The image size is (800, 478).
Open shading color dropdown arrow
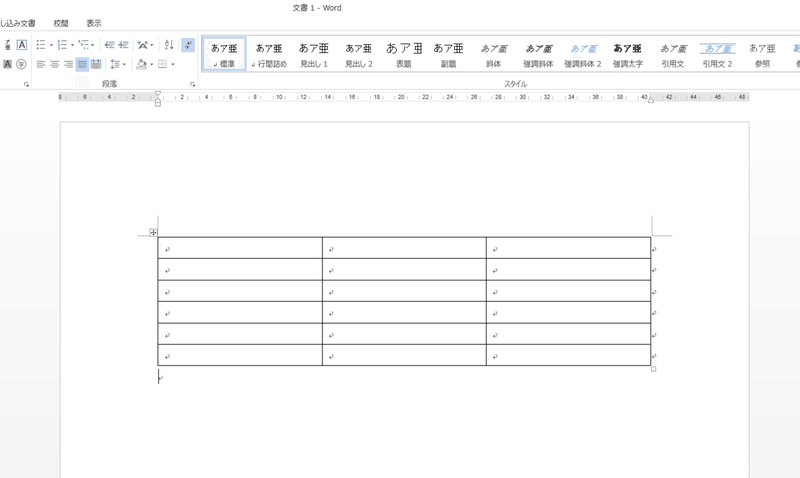[152, 64]
